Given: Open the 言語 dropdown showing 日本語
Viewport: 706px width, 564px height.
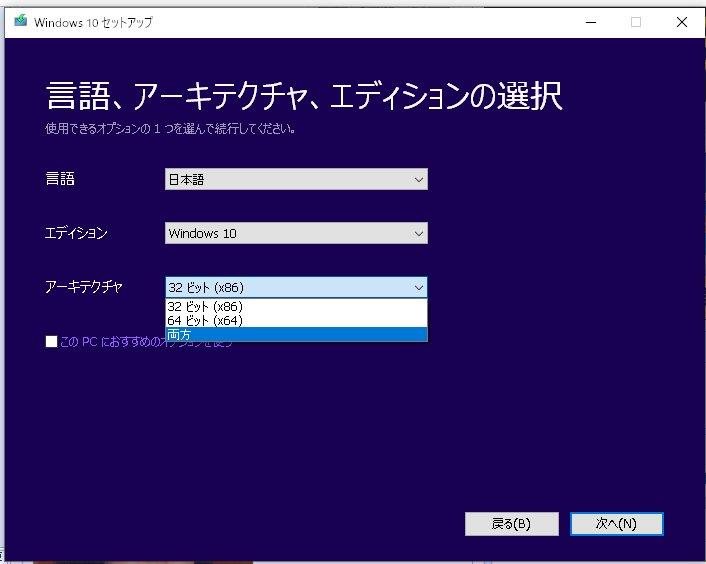Looking at the screenshot, I should coord(296,179).
